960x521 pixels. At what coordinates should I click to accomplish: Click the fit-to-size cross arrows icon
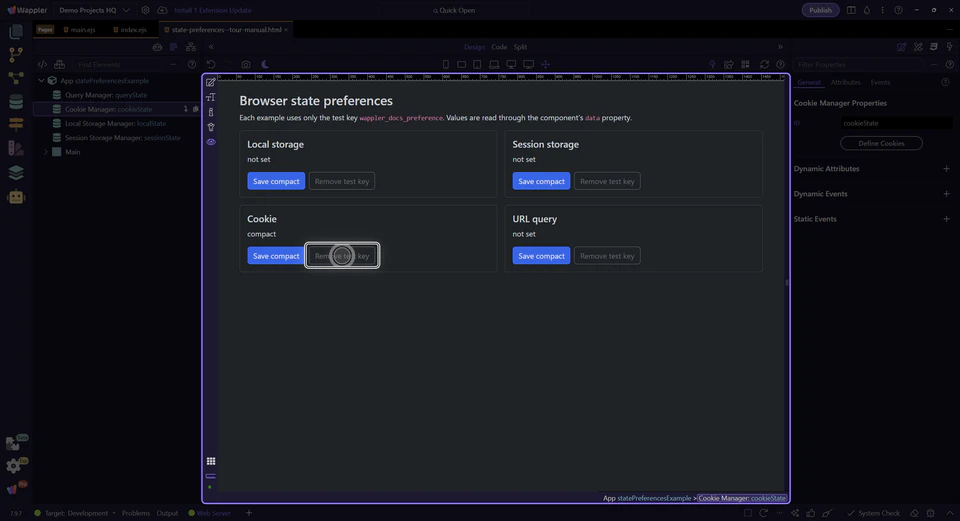(546, 64)
